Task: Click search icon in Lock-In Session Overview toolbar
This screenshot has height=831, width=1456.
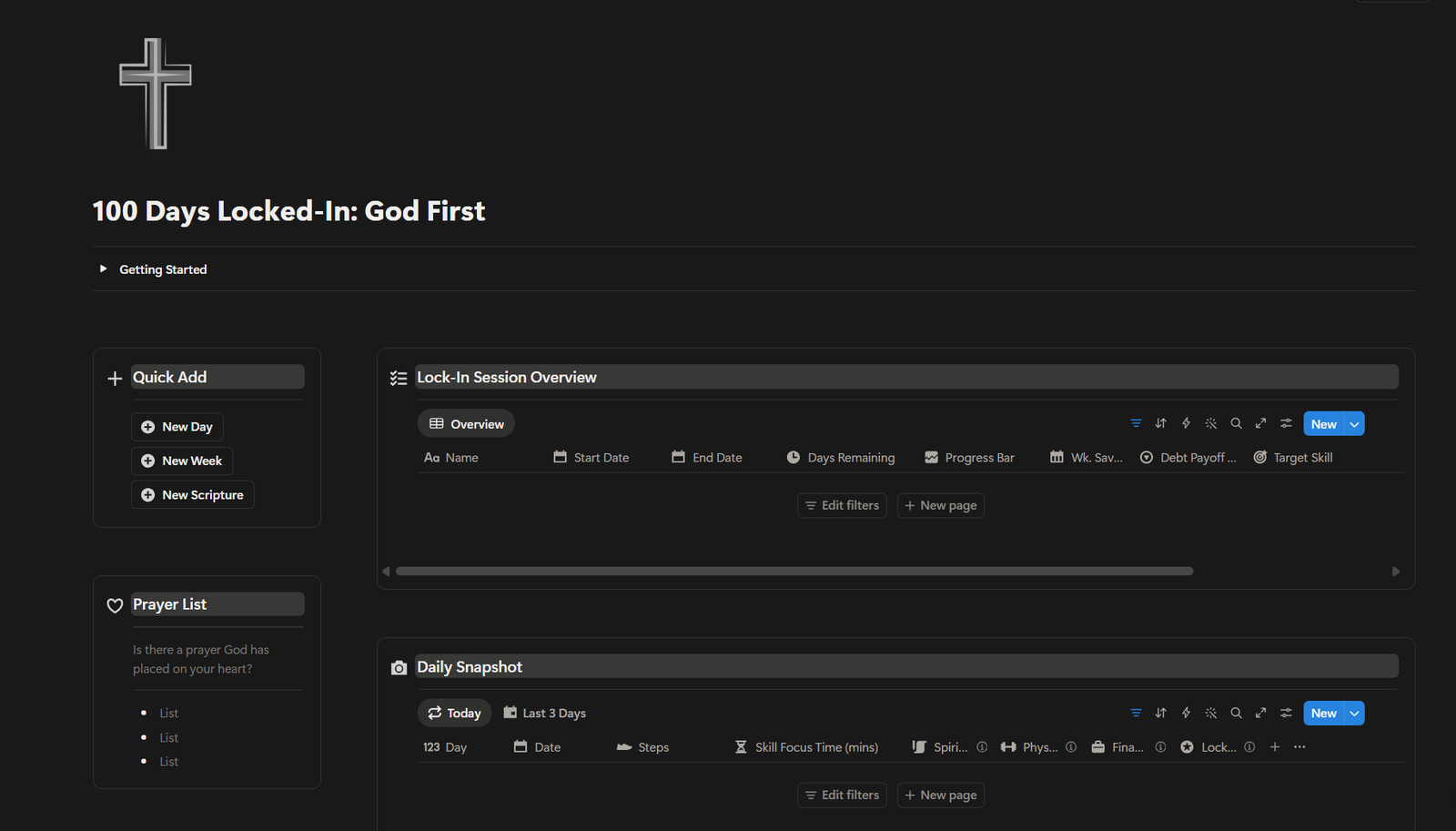Action: 1236,423
